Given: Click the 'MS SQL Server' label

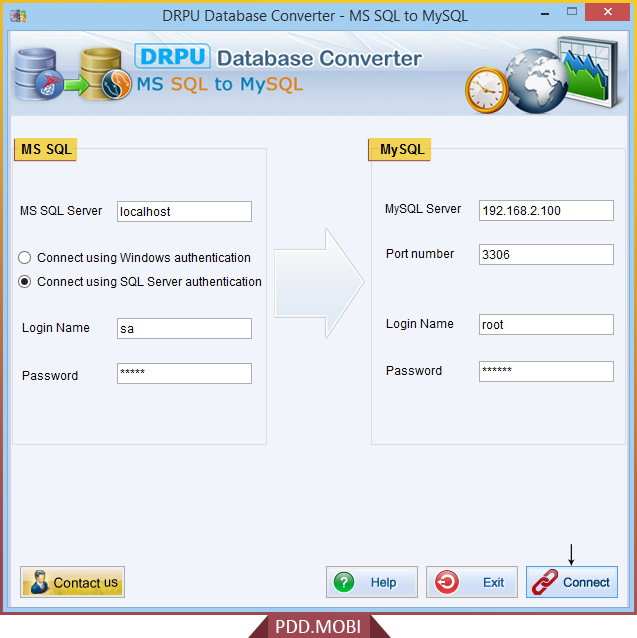Looking at the screenshot, I should 61,211.
